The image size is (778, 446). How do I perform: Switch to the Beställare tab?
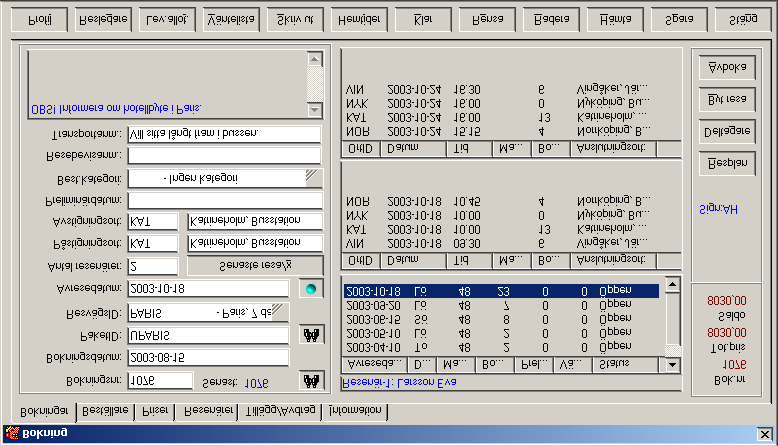pos(105,411)
